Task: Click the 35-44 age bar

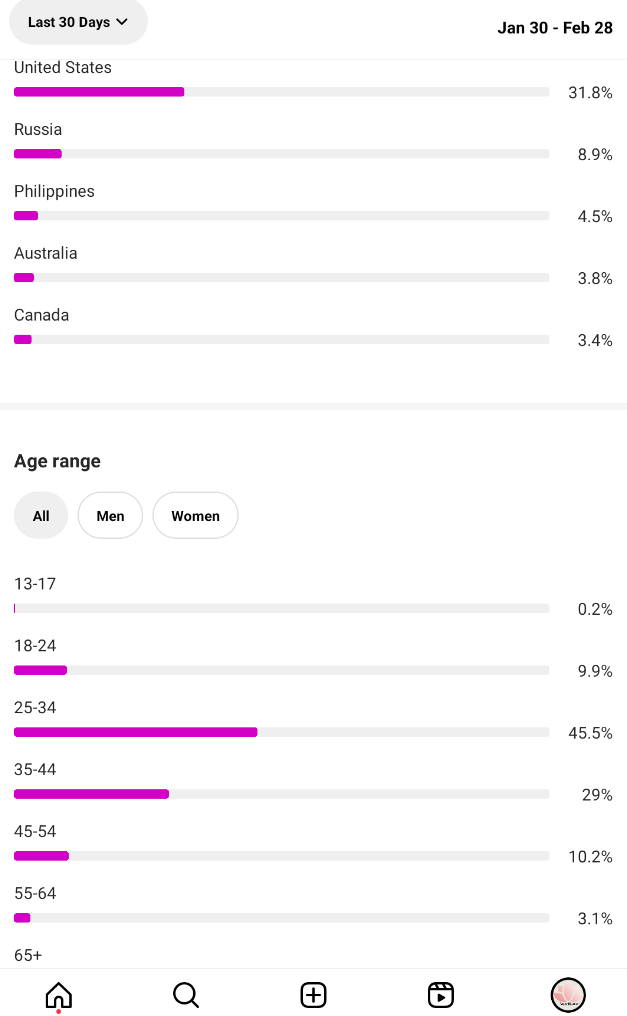Action: pos(282,794)
